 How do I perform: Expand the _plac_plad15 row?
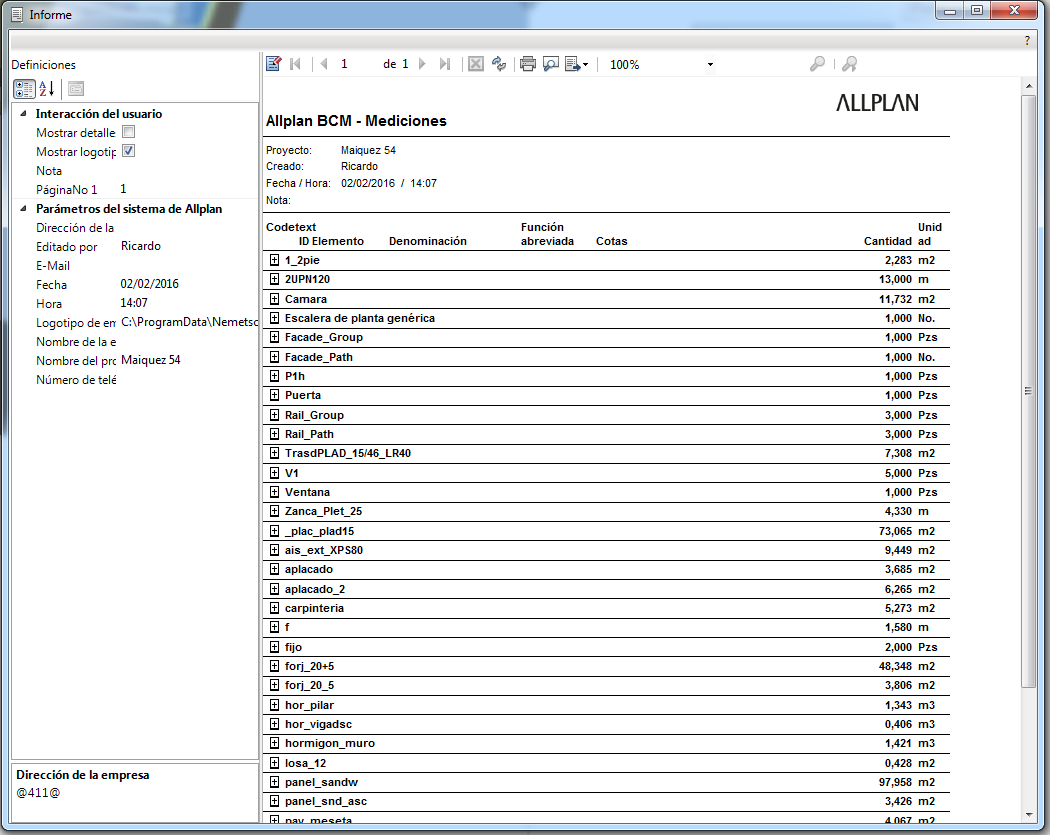click(x=274, y=531)
